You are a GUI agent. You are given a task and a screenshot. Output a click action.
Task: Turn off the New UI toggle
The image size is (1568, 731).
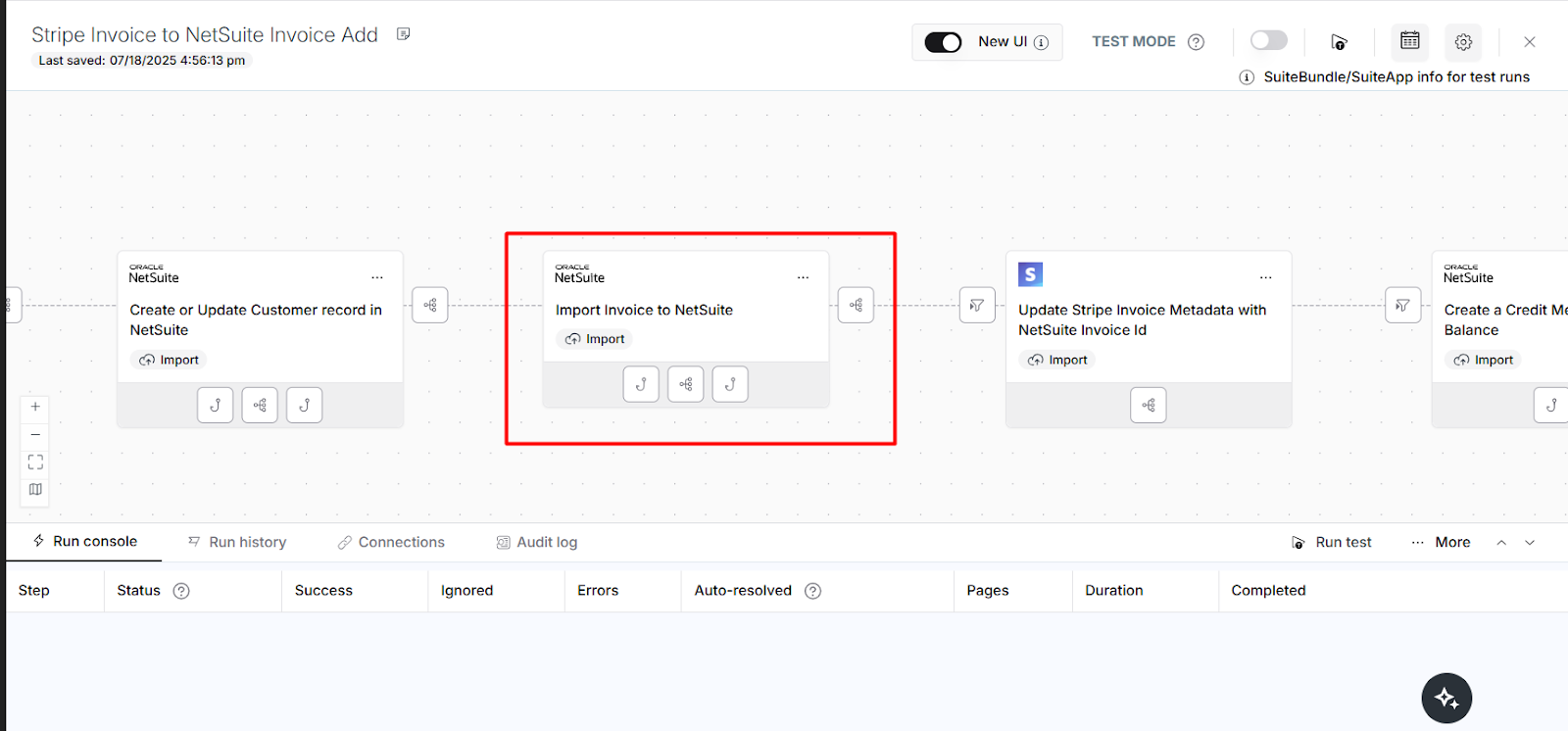click(944, 42)
